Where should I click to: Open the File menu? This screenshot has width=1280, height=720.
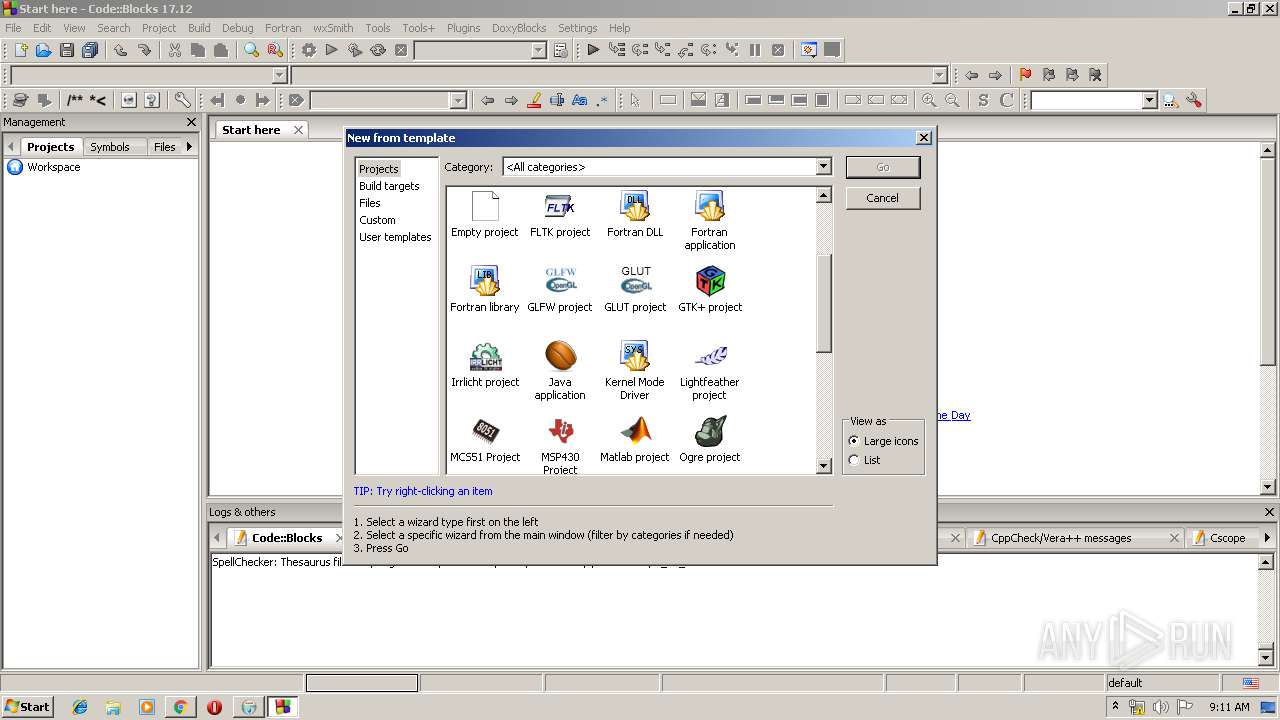click(x=13, y=28)
